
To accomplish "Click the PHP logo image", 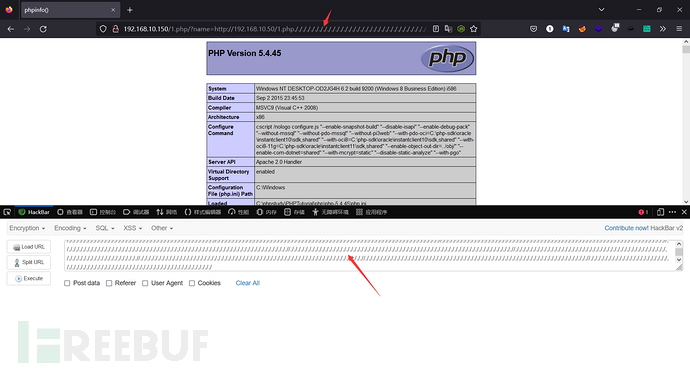I will [447, 58].
